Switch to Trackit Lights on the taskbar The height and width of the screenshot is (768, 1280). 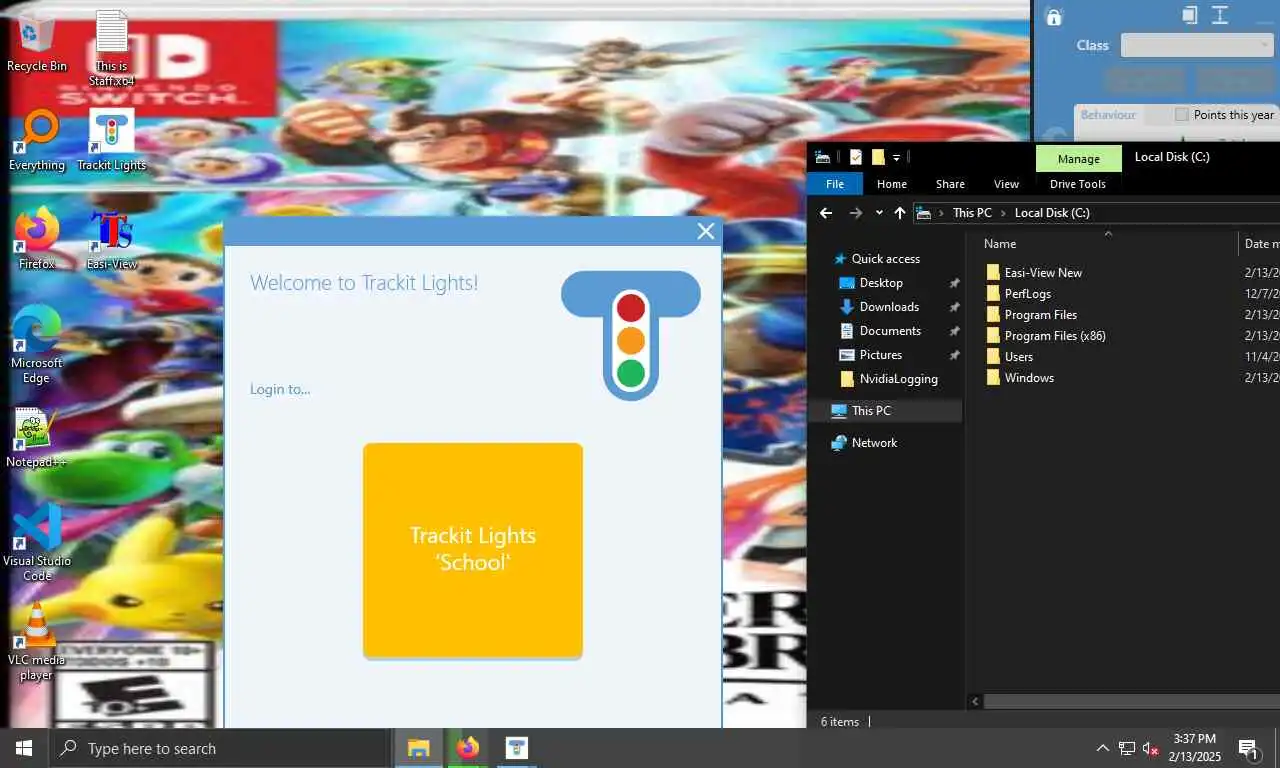click(516, 748)
